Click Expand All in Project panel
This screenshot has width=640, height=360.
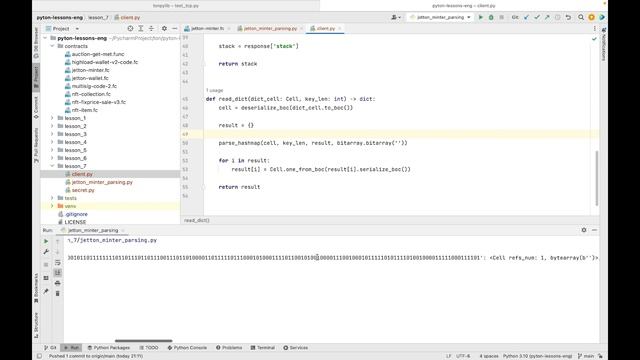tap(141, 29)
